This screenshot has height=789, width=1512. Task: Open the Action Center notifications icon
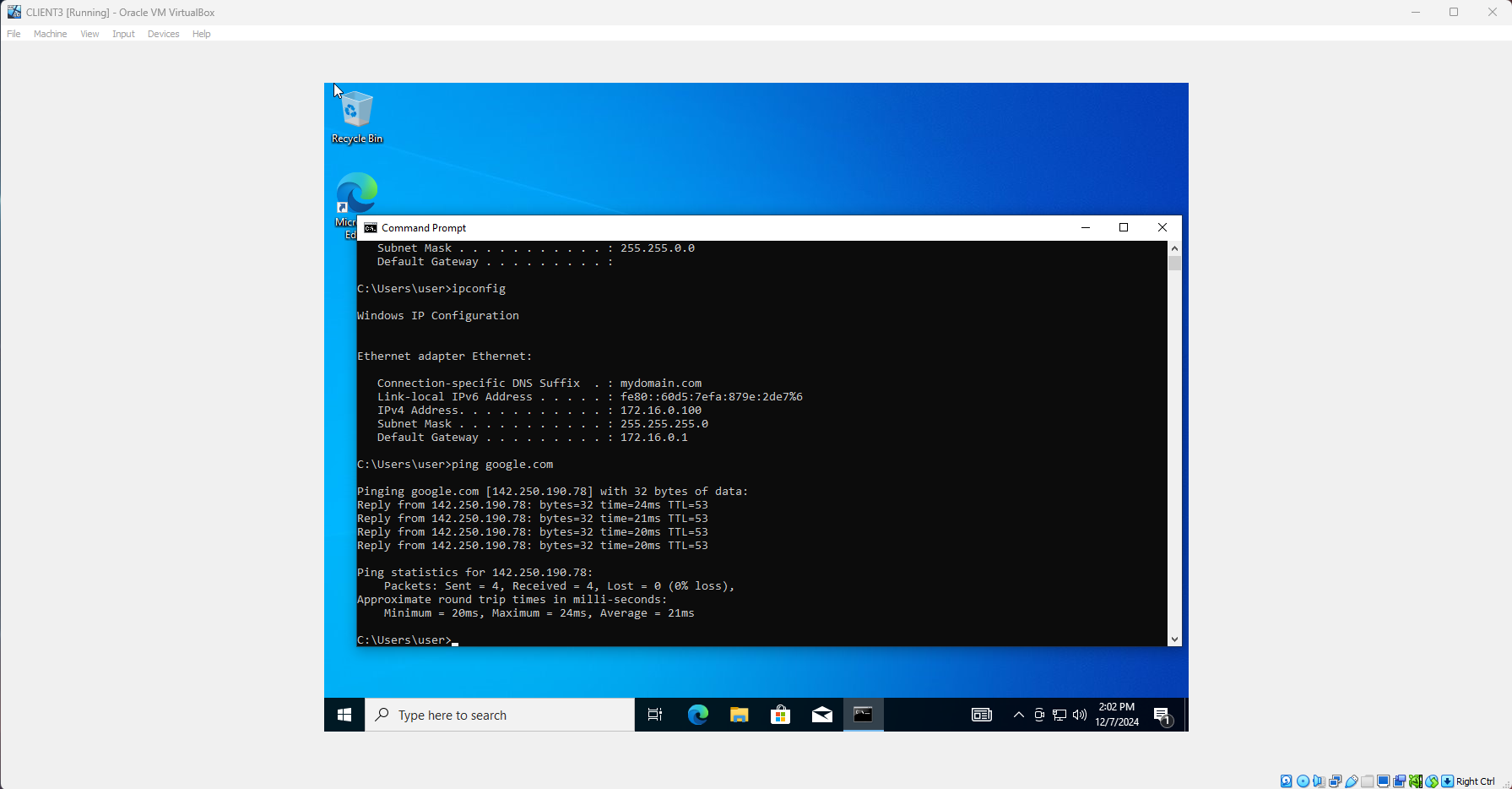point(1162,716)
